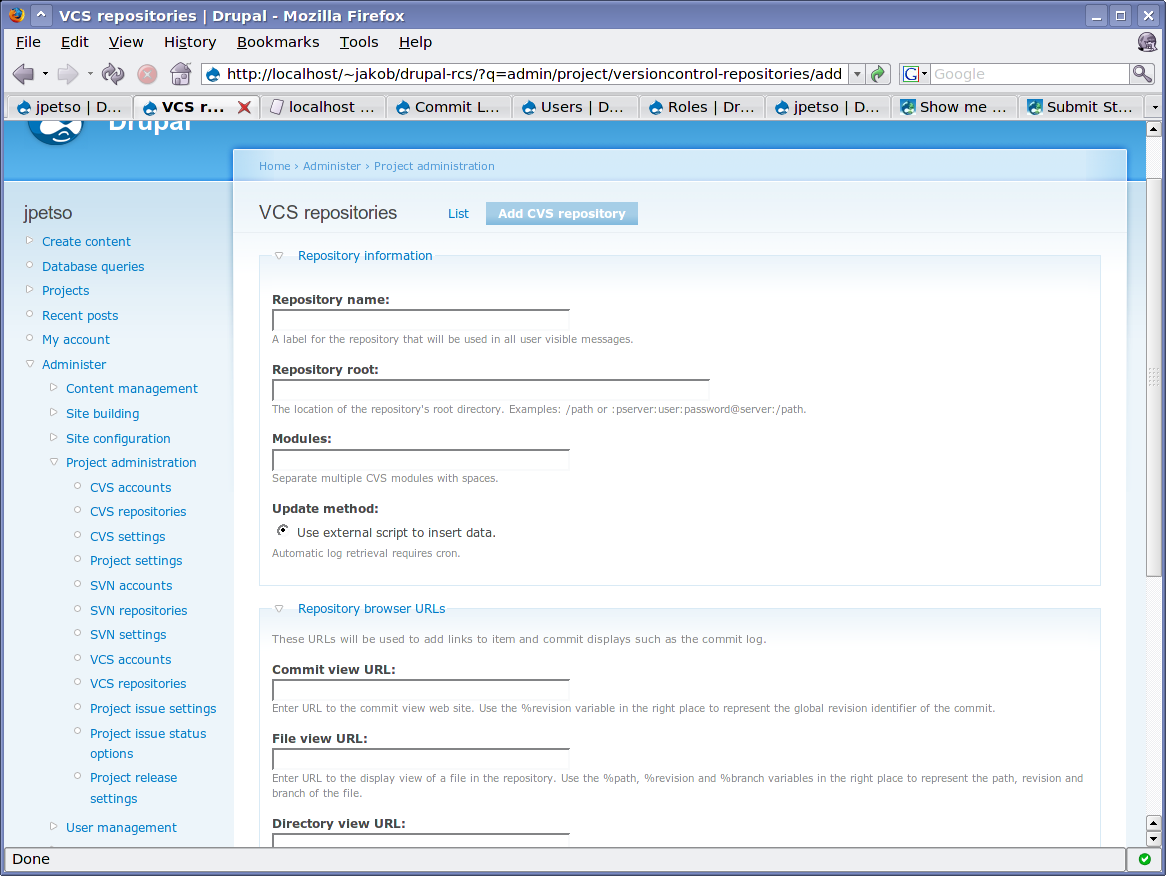Click the green status icon in the statusbar

coord(1143,859)
